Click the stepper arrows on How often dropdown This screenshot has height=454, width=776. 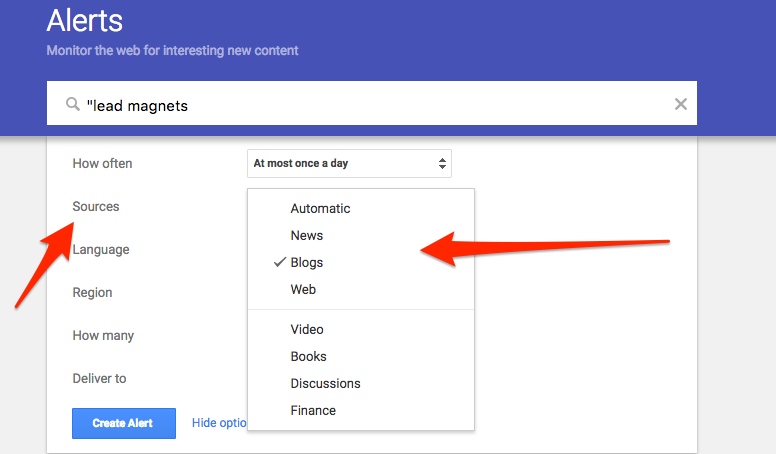442,163
